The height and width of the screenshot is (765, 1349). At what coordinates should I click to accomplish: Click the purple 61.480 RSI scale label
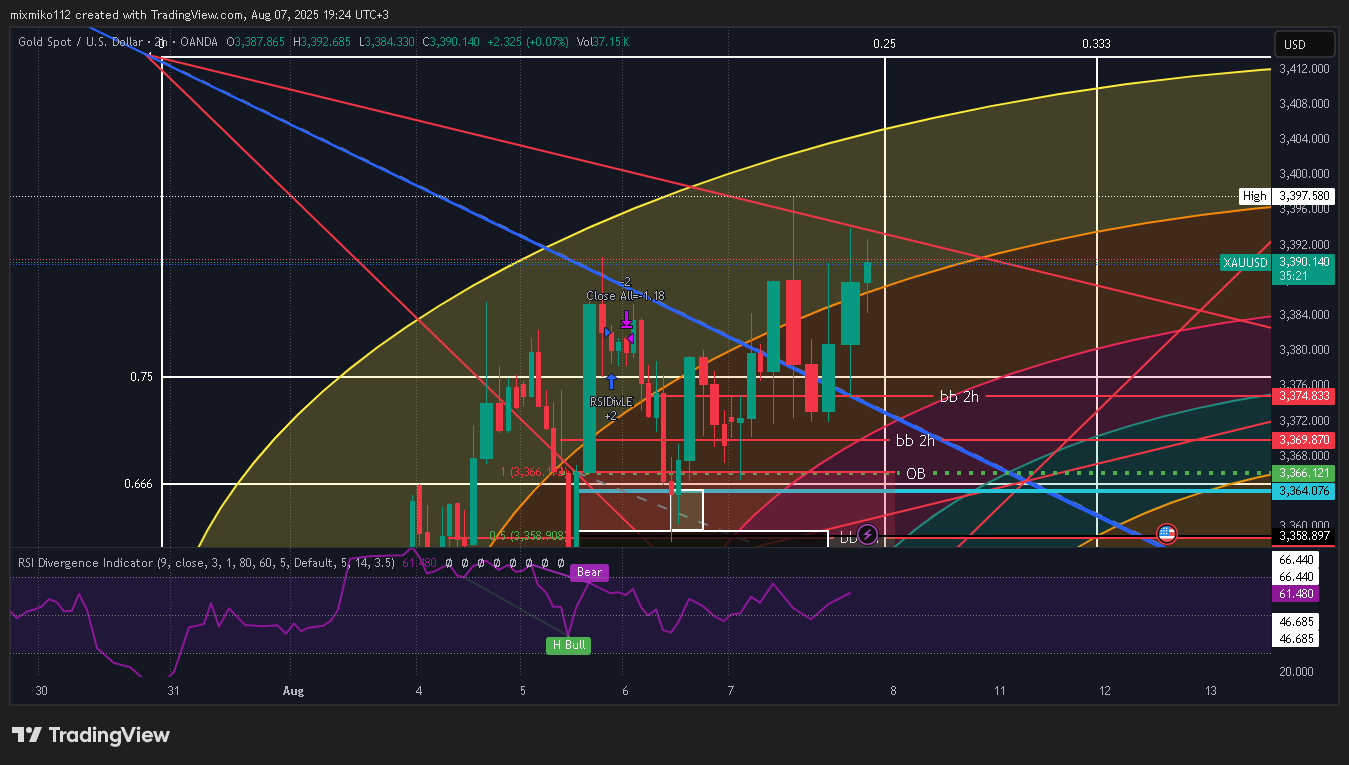(x=1296, y=594)
